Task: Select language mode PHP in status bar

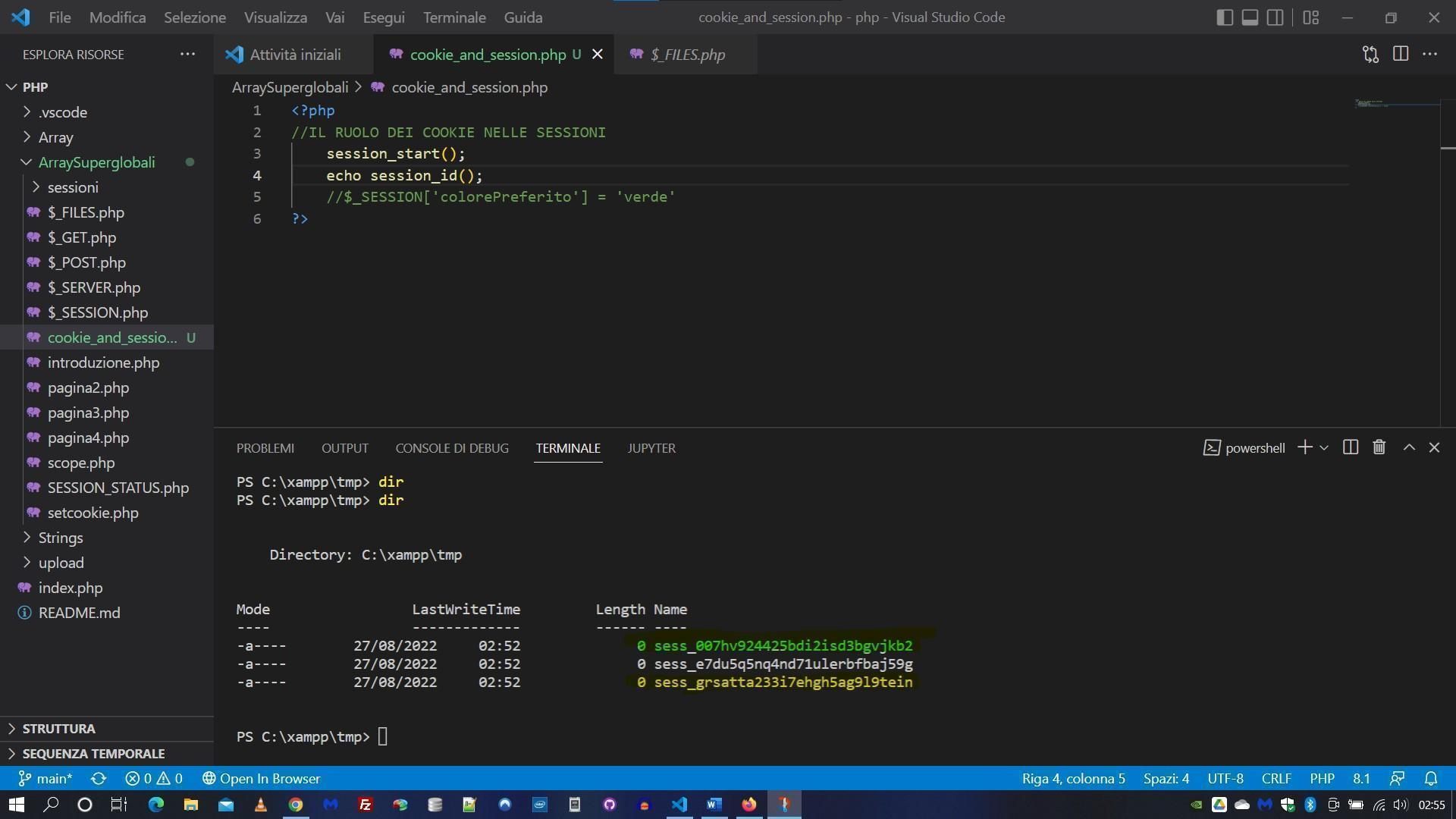Action: click(x=1322, y=779)
